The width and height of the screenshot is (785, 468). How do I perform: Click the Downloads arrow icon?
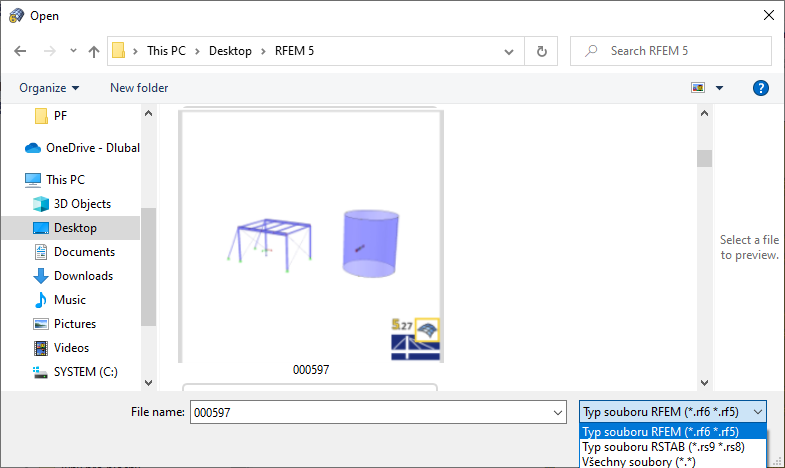(x=41, y=276)
